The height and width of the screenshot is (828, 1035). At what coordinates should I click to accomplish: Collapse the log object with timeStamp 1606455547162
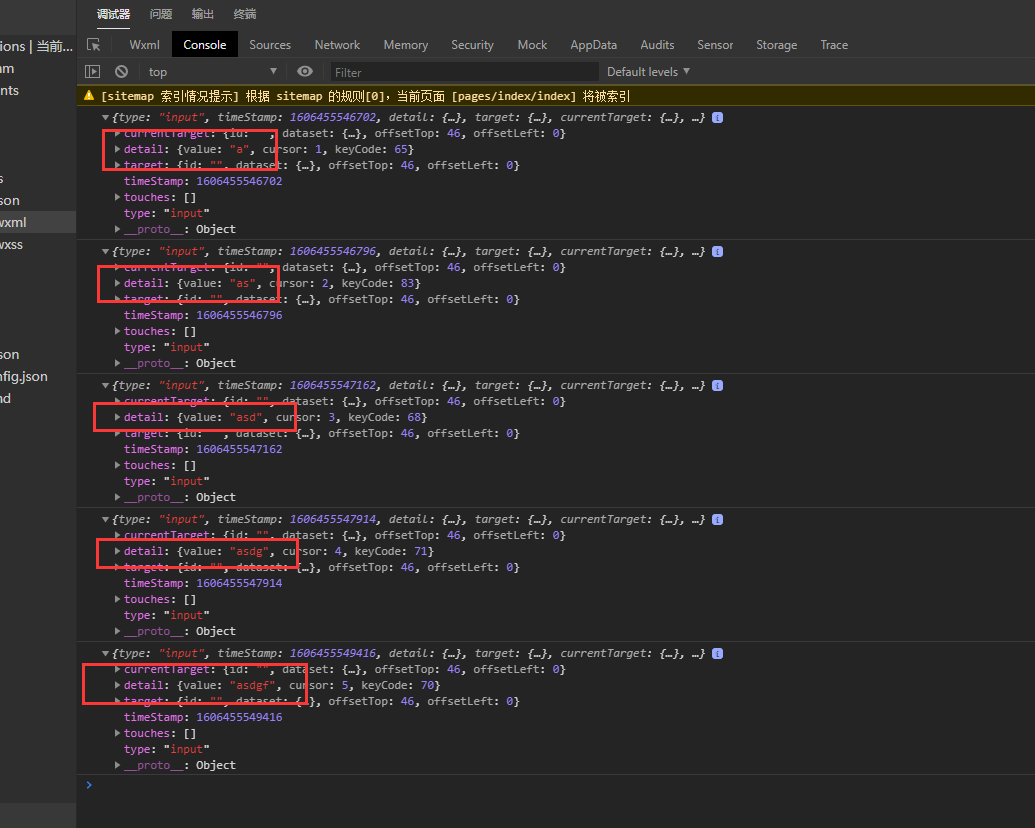point(106,386)
